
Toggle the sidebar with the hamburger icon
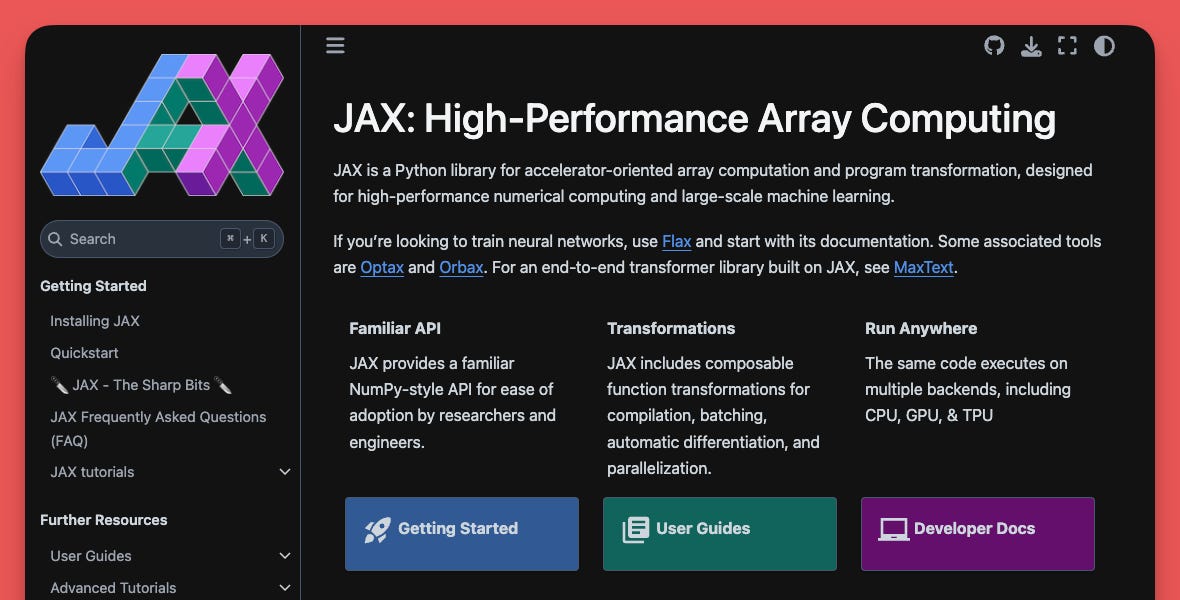[334, 45]
